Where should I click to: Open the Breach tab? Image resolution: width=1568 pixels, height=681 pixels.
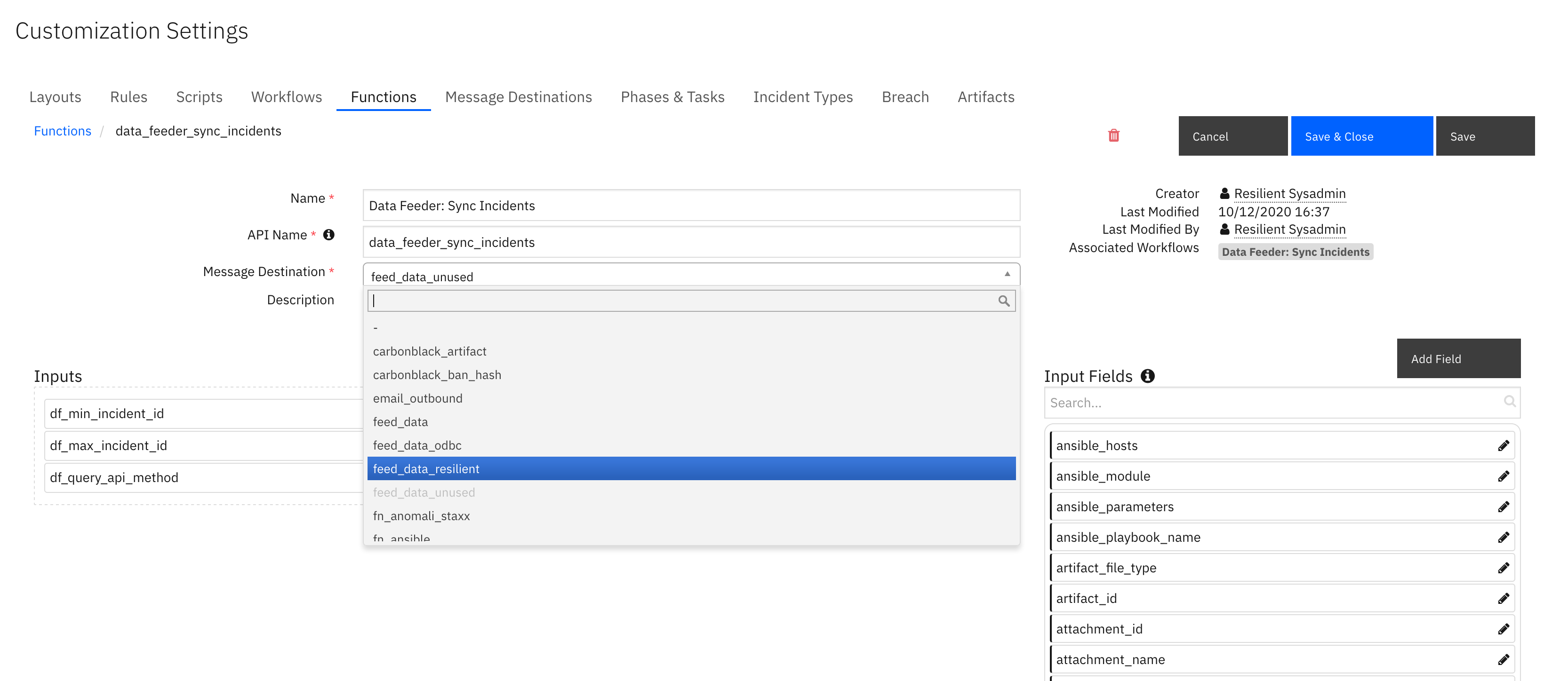[x=905, y=97]
